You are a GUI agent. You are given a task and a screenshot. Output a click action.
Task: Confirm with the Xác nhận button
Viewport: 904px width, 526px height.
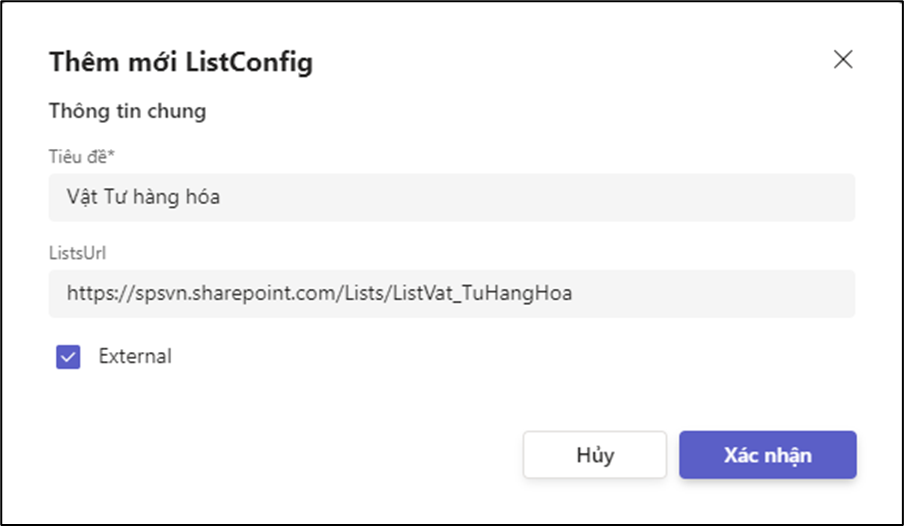(x=767, y=455)
